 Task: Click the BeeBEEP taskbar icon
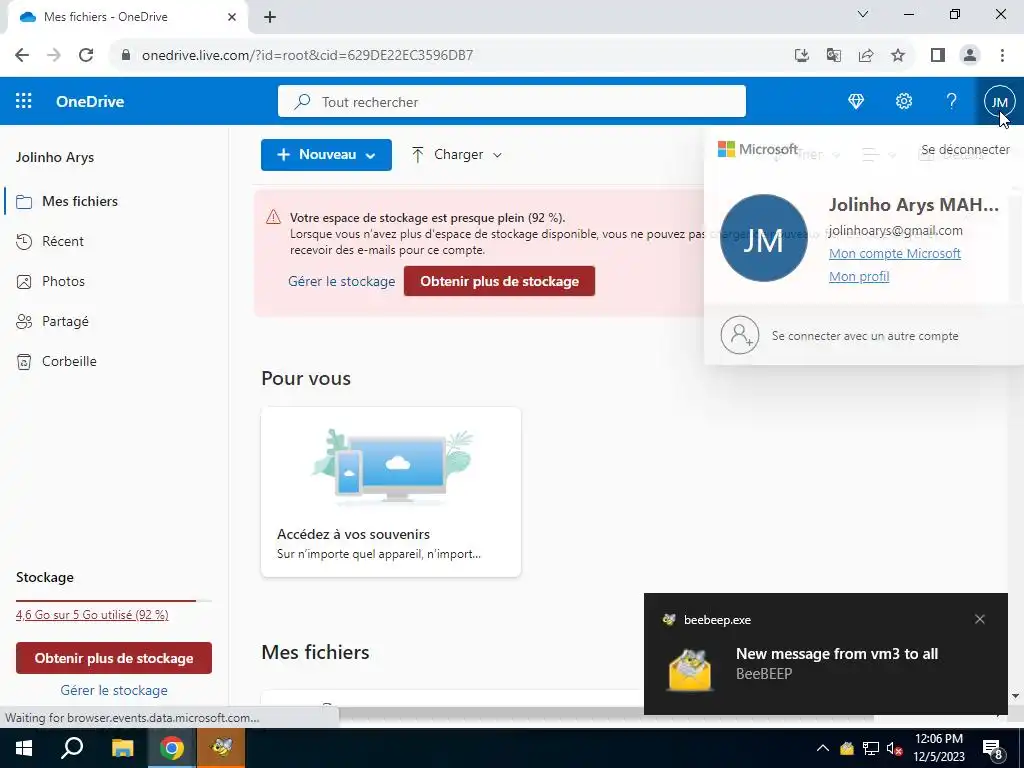point(221,748)
